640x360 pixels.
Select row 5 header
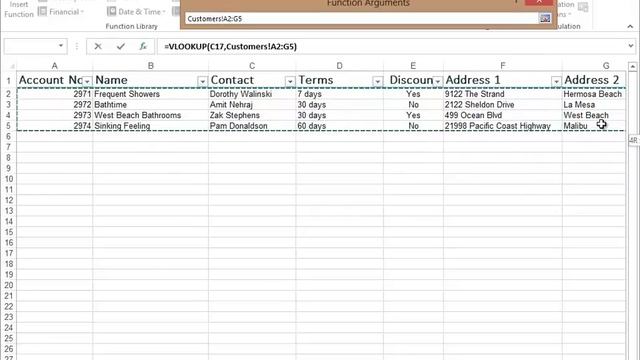[x=8, y=126]
